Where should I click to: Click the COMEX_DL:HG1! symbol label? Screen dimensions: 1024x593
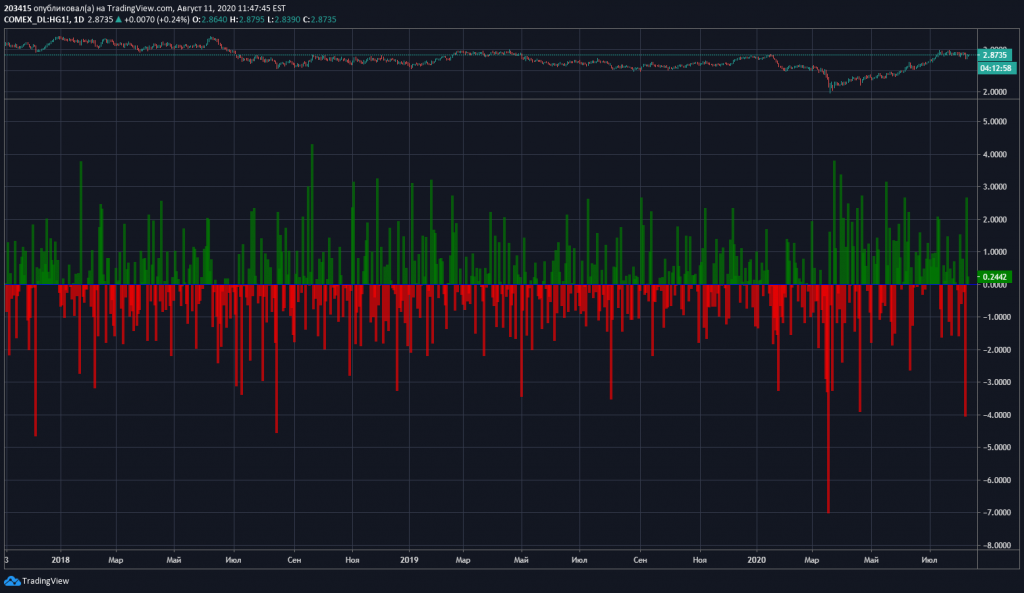pos(37,20)
